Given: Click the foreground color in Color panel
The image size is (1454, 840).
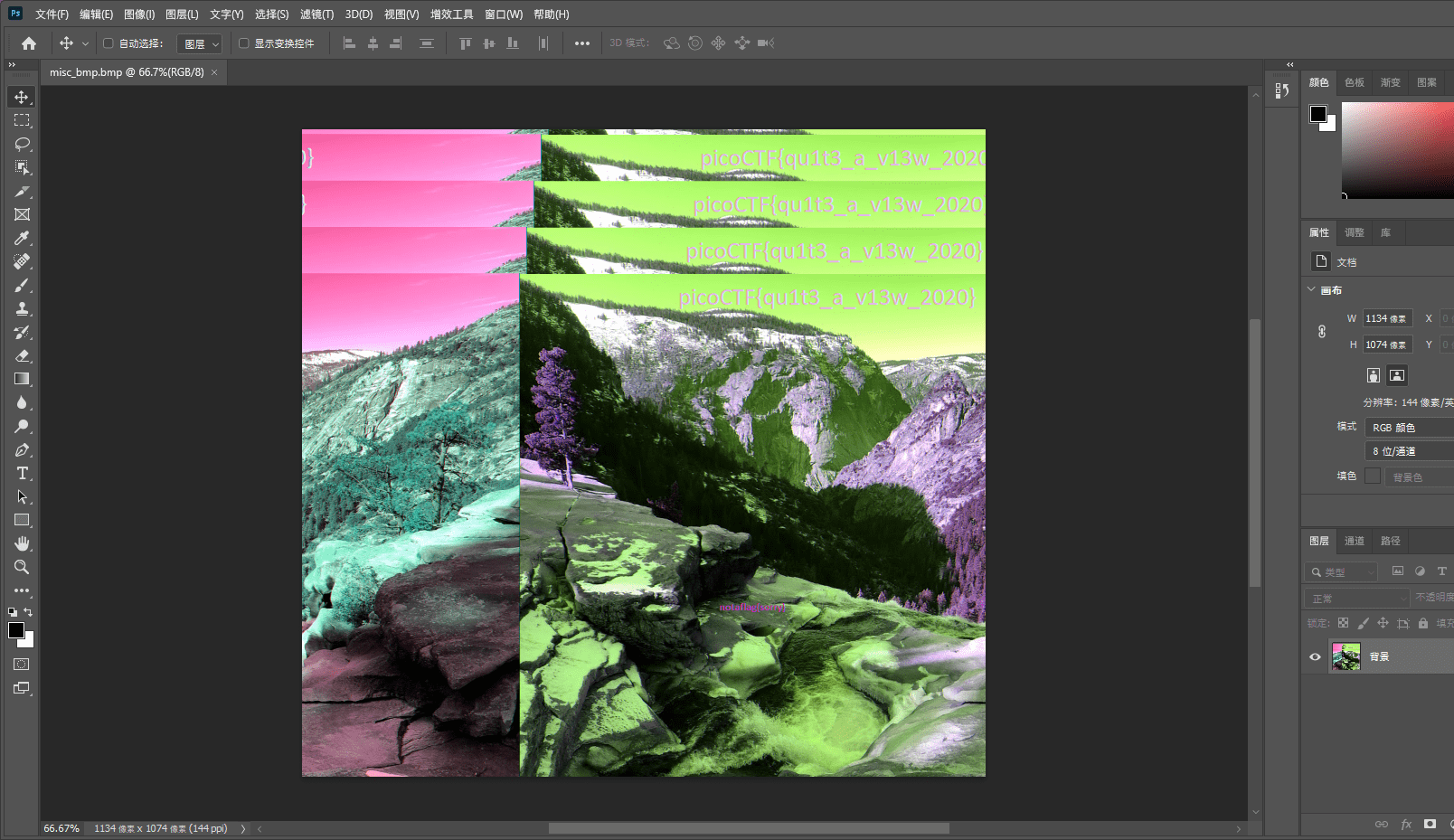Looking at the screenshot, I should point(1318,114).
